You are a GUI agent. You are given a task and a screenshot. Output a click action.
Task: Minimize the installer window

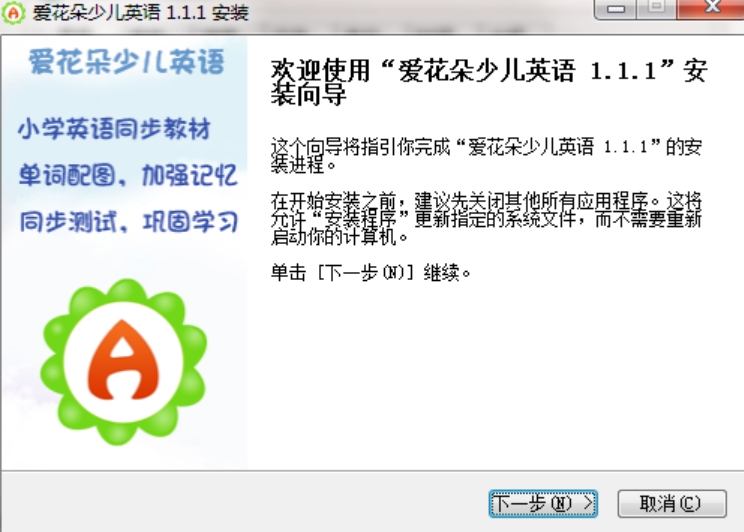click(615, 8)
